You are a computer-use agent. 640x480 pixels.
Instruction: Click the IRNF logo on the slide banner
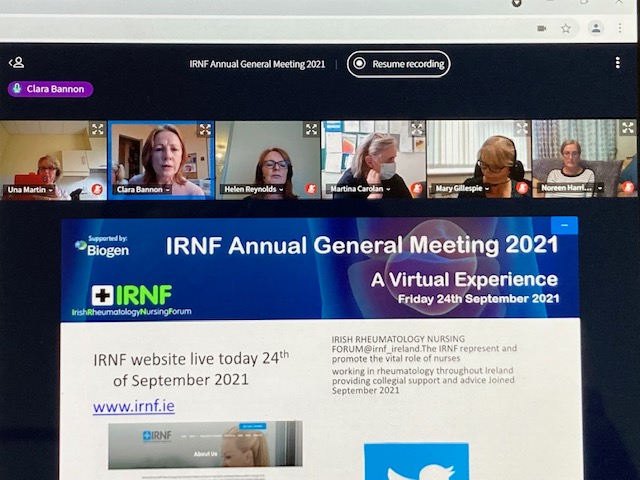point(131,300)
